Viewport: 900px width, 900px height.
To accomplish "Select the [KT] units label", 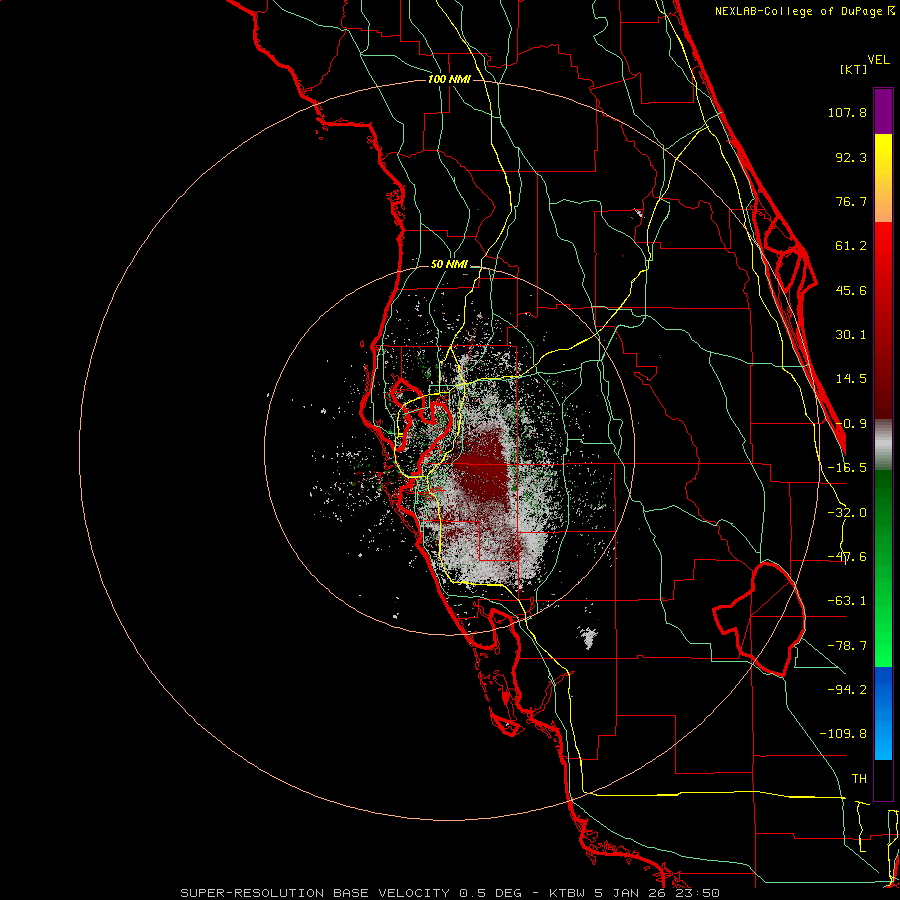I will 854,69.
